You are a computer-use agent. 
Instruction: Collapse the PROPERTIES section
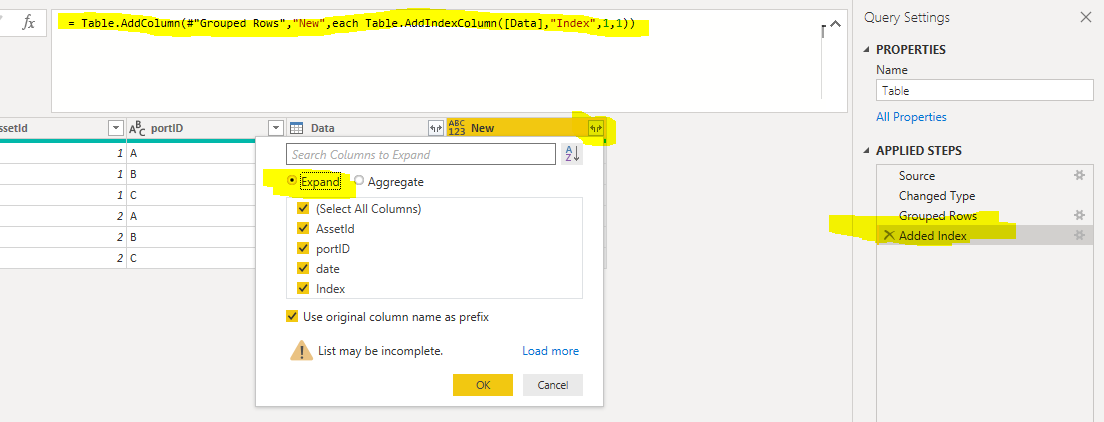click(x=866, y=50)
